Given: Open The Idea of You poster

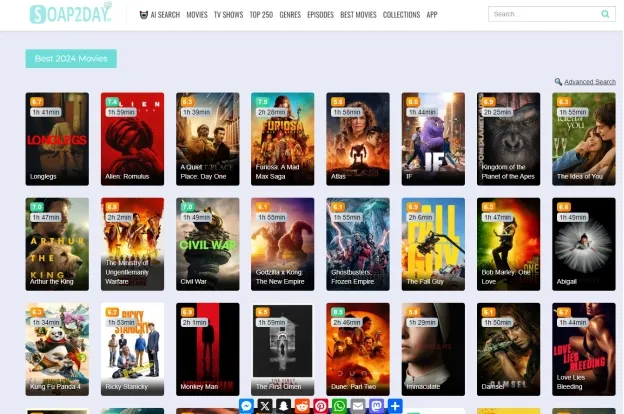Looking at the screenshot, I should click(584, 139).
